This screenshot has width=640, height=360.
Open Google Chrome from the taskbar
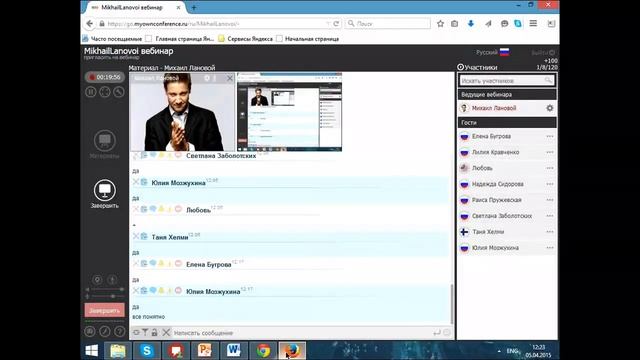coord(263,351)
